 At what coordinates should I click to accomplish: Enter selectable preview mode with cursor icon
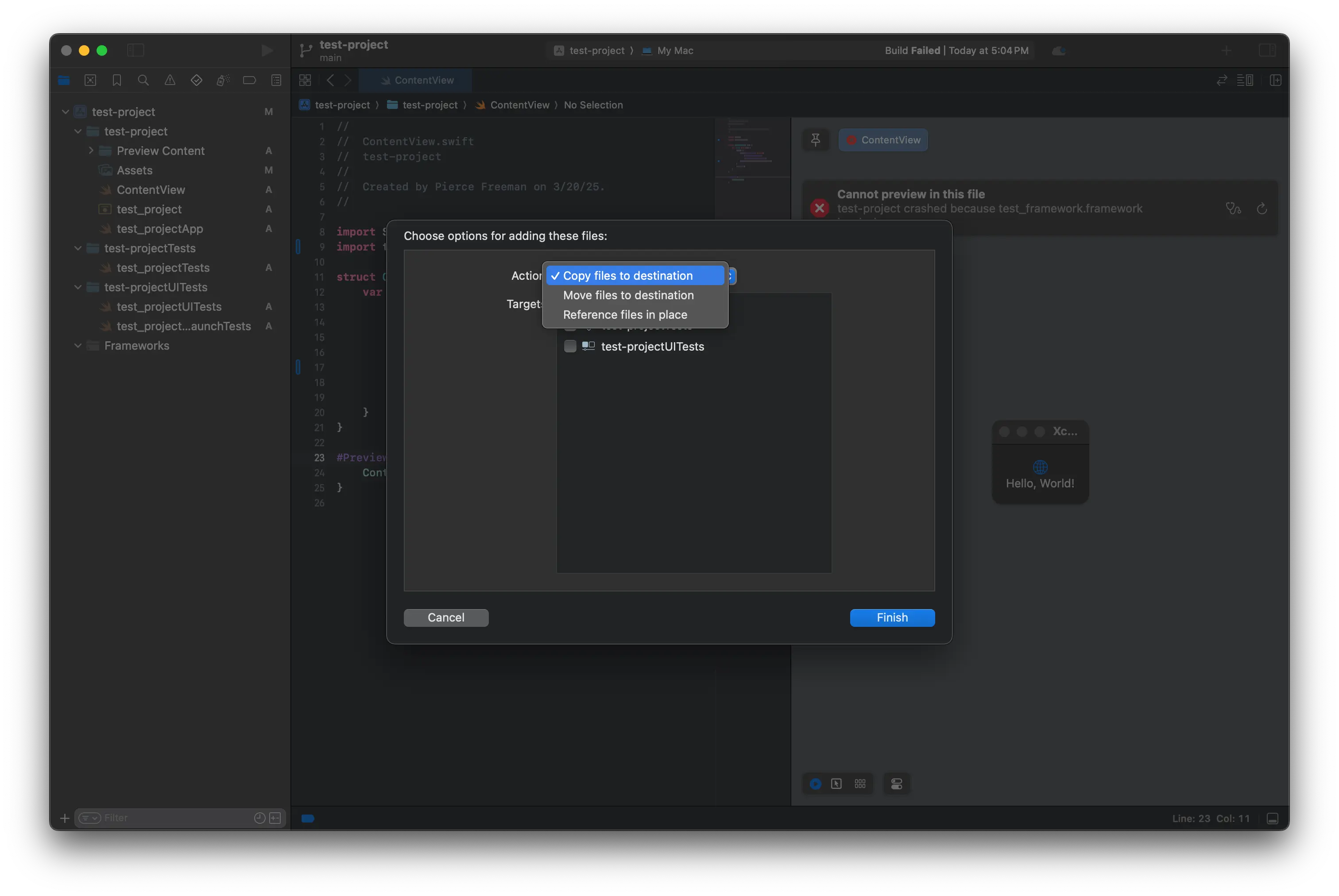(x=837, y=784)
